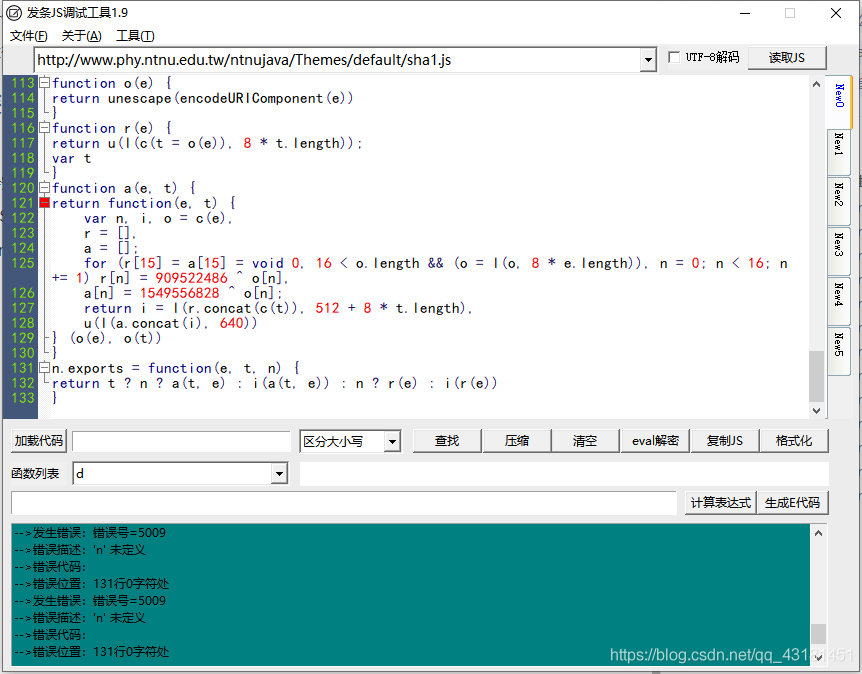This screenshot has height=674, width=862.
Task: Click the code 'return unescape(encodeURIComponent(e))'
Action: [x=203, y=98]
